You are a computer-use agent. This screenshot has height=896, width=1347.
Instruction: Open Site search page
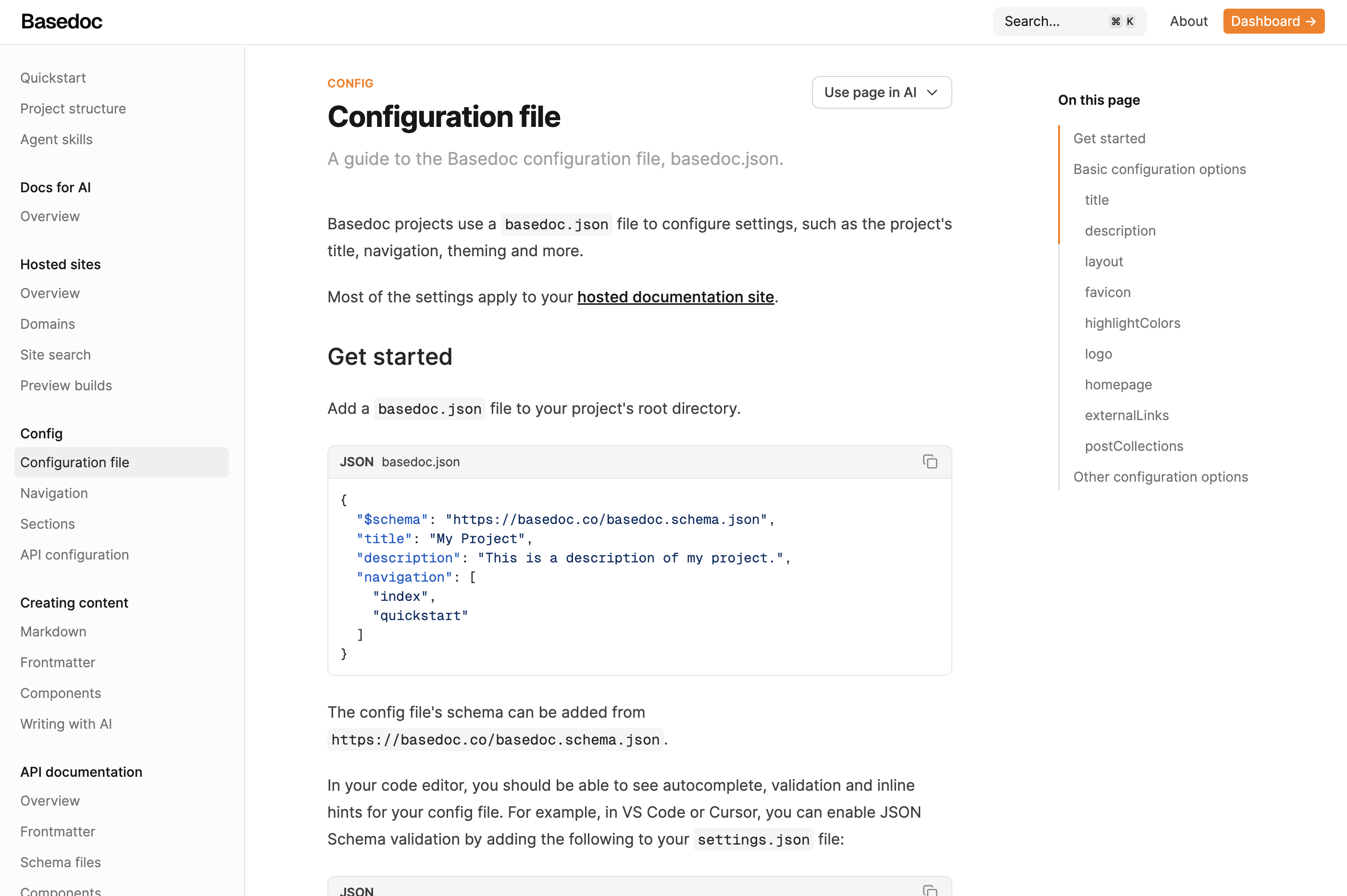(55, 355)
